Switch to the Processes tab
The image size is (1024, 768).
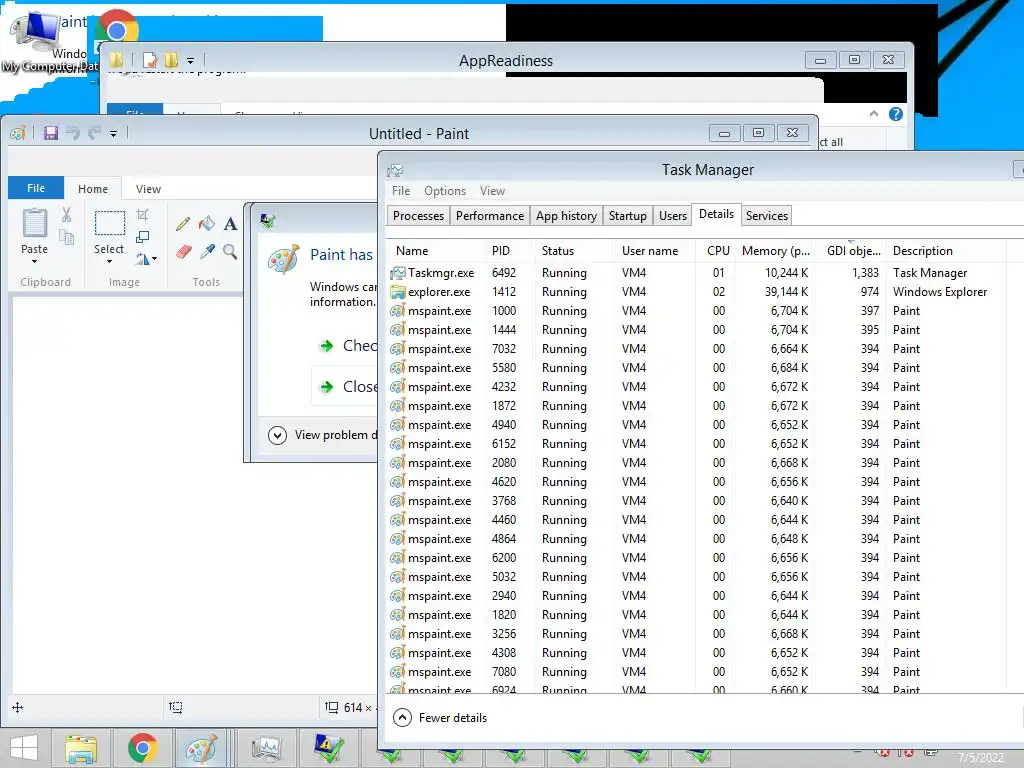click(418, 216)
